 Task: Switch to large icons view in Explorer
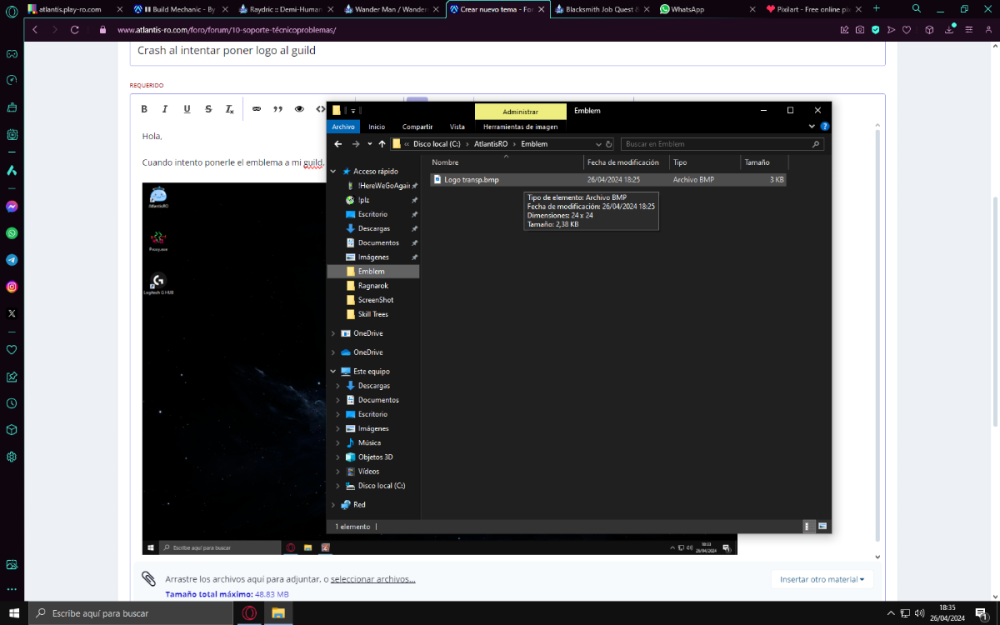click(822, 526)
